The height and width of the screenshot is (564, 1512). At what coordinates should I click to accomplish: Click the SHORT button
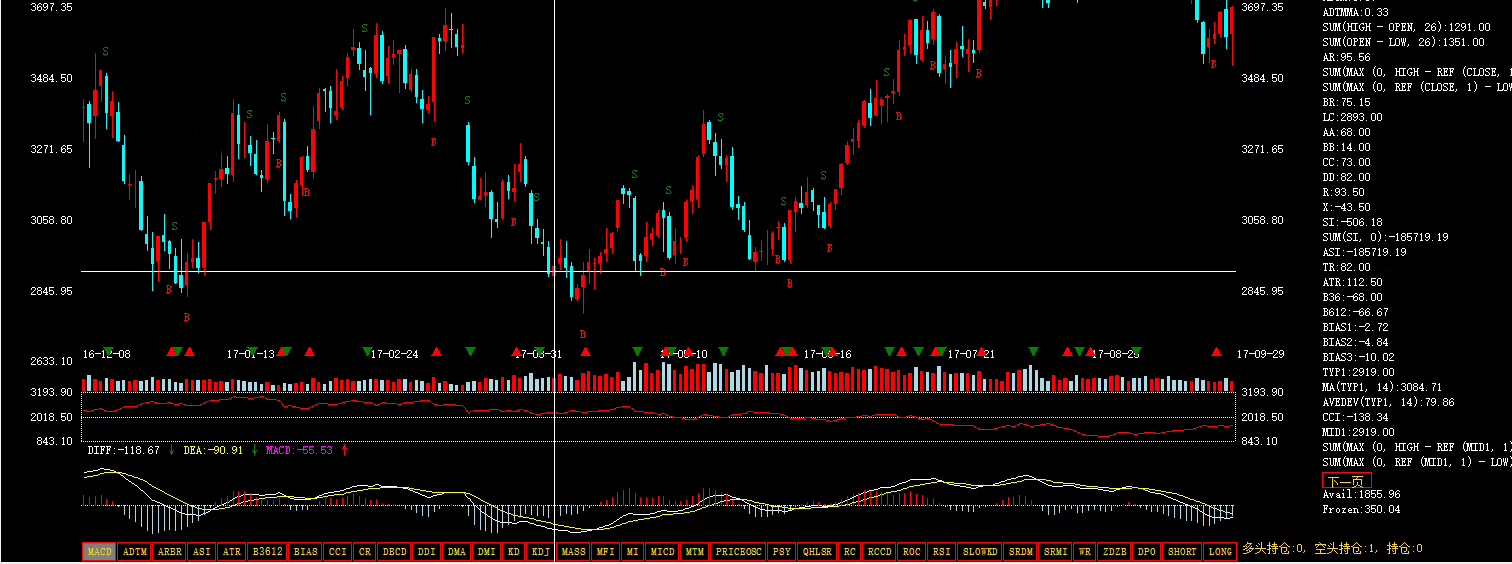pos(1182,552)
